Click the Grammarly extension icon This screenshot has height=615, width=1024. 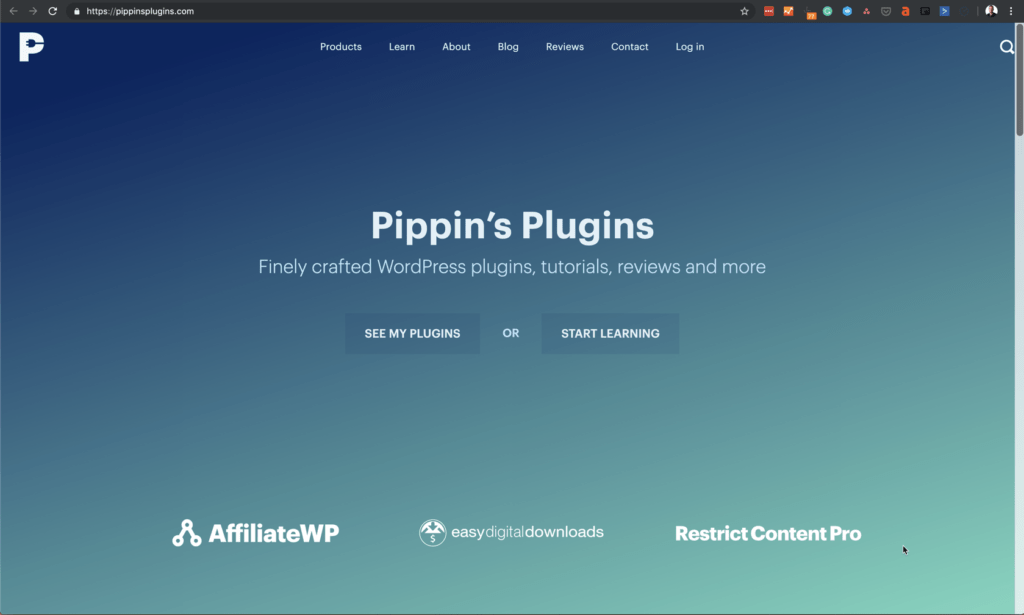pos(827,11)
